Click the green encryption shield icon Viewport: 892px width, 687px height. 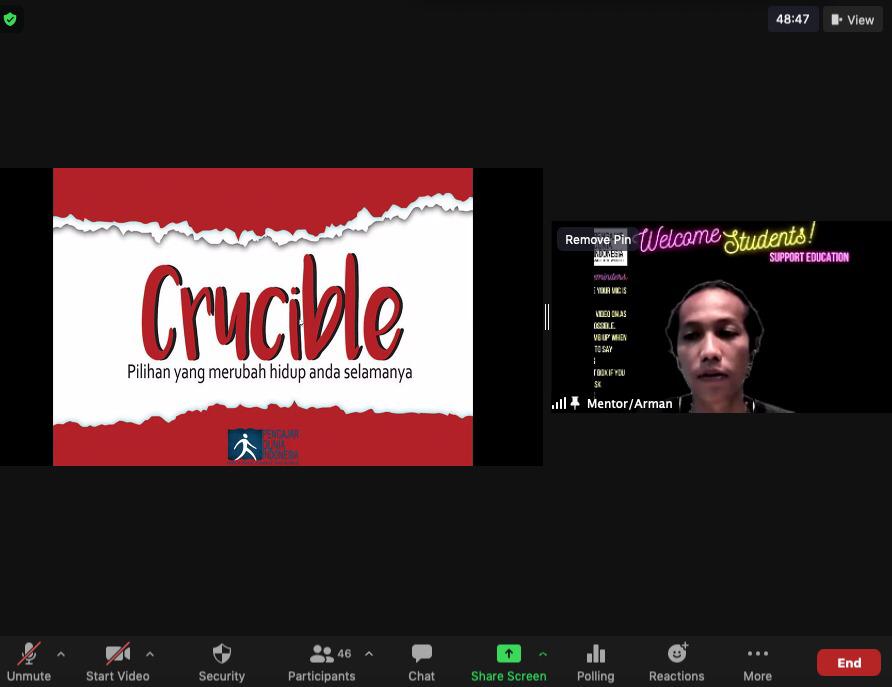(x=10, y=19)
